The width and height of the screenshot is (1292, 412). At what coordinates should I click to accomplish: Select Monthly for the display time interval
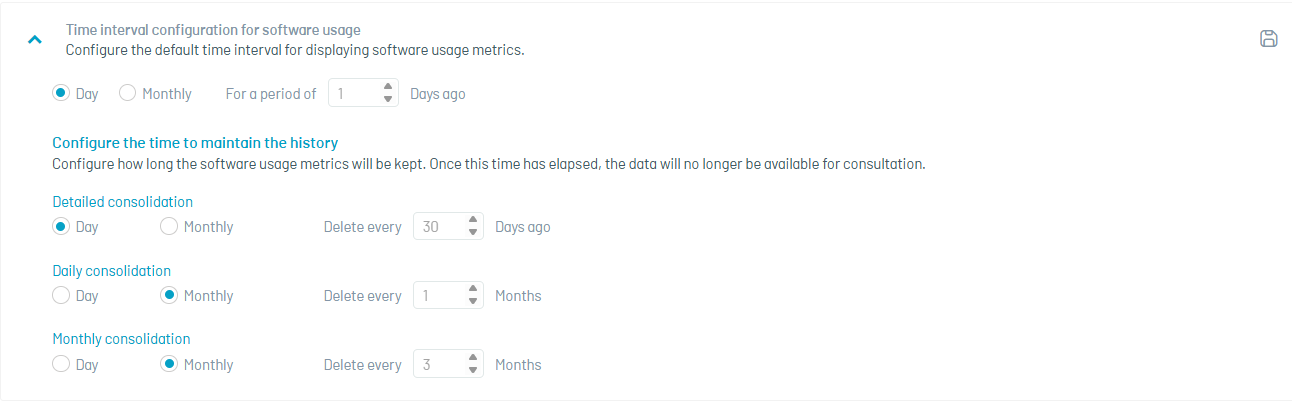[128, 93]
